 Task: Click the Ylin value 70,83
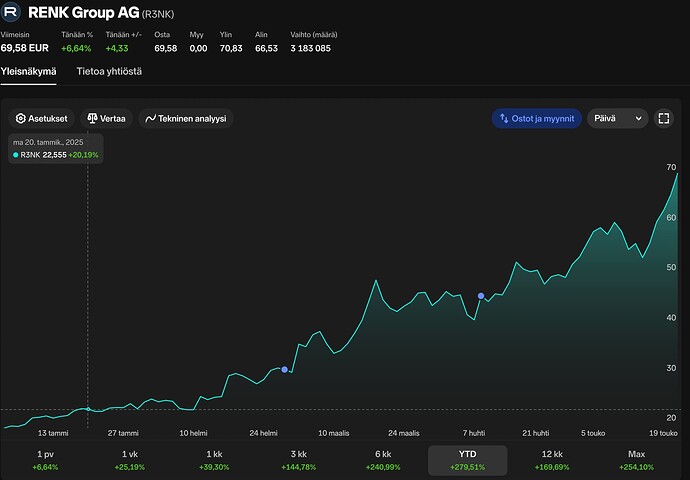231,48
